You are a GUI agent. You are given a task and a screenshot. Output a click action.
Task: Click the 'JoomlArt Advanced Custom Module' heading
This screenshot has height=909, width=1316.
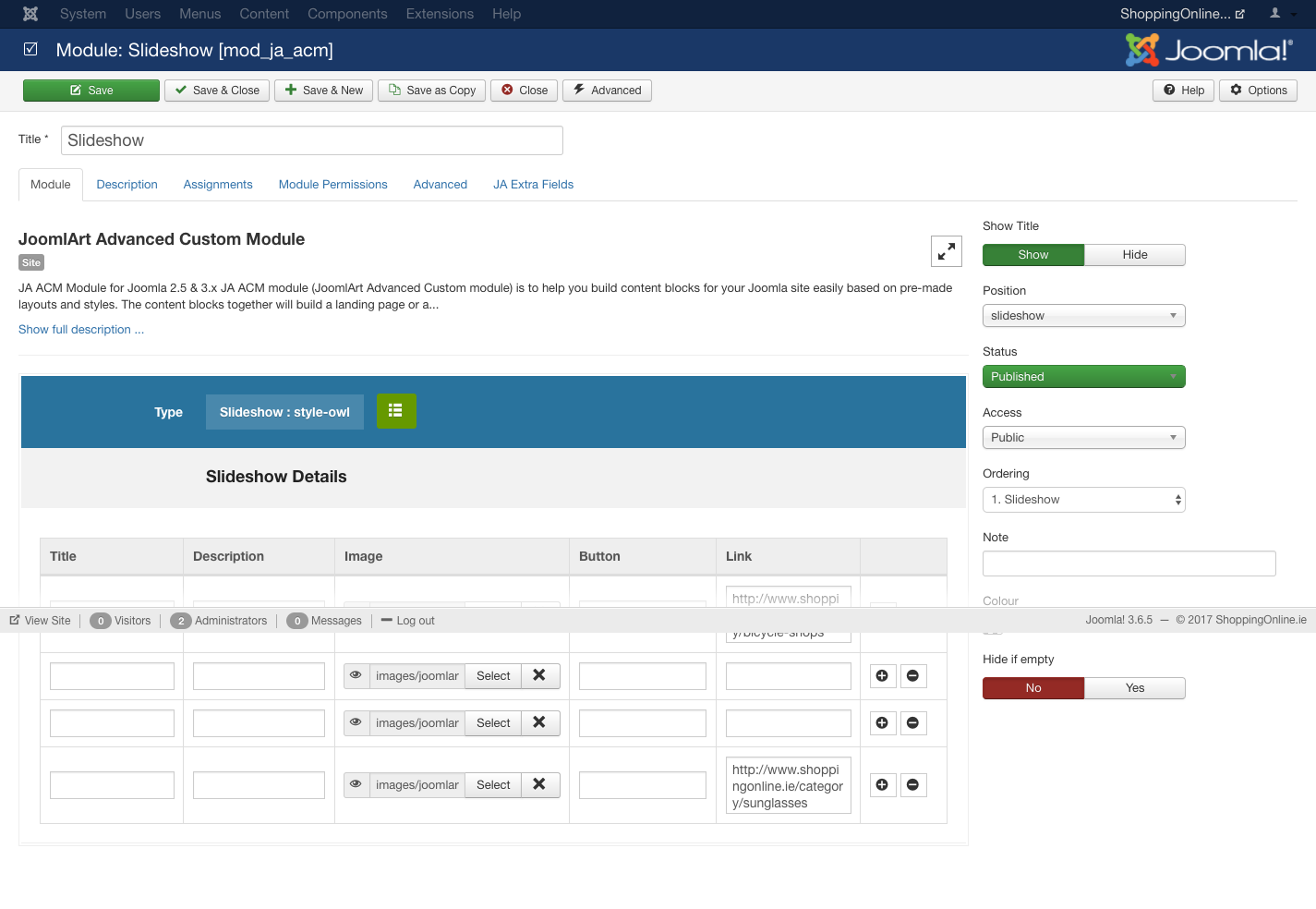[162, 239]
